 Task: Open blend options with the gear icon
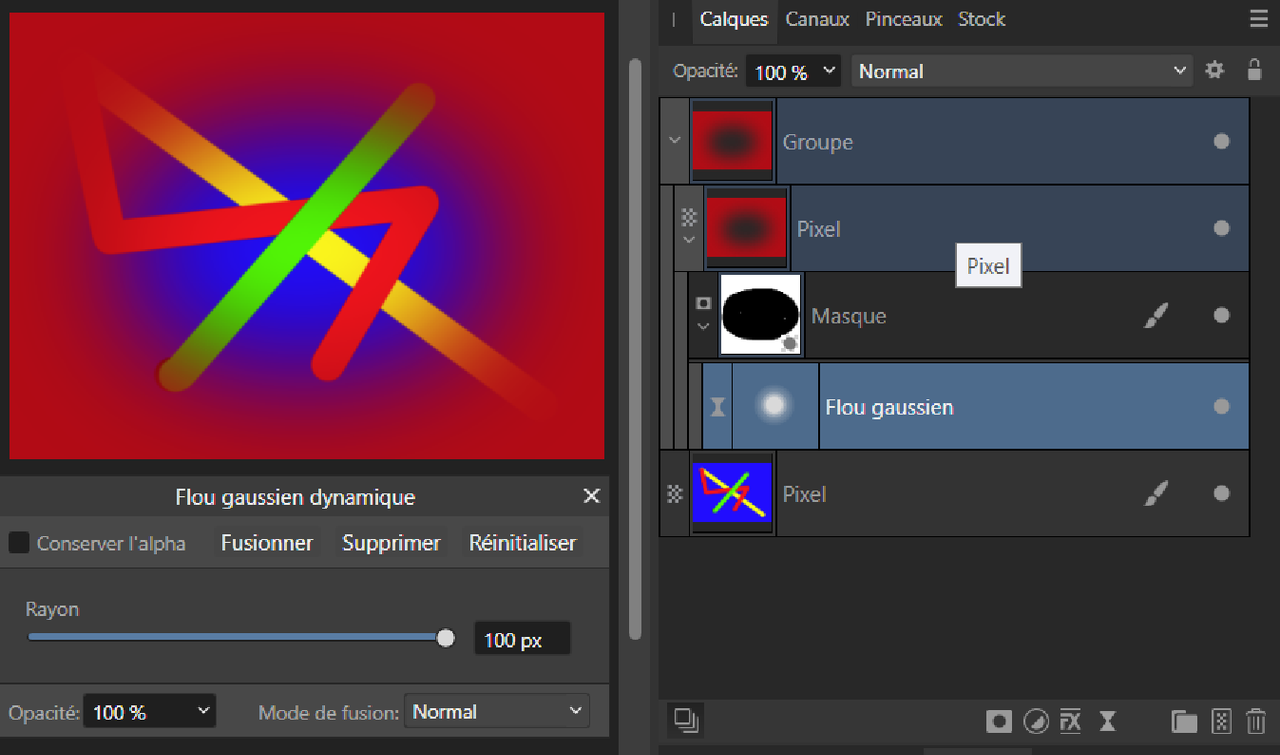pyautogui.click(x=1214, y=70)
